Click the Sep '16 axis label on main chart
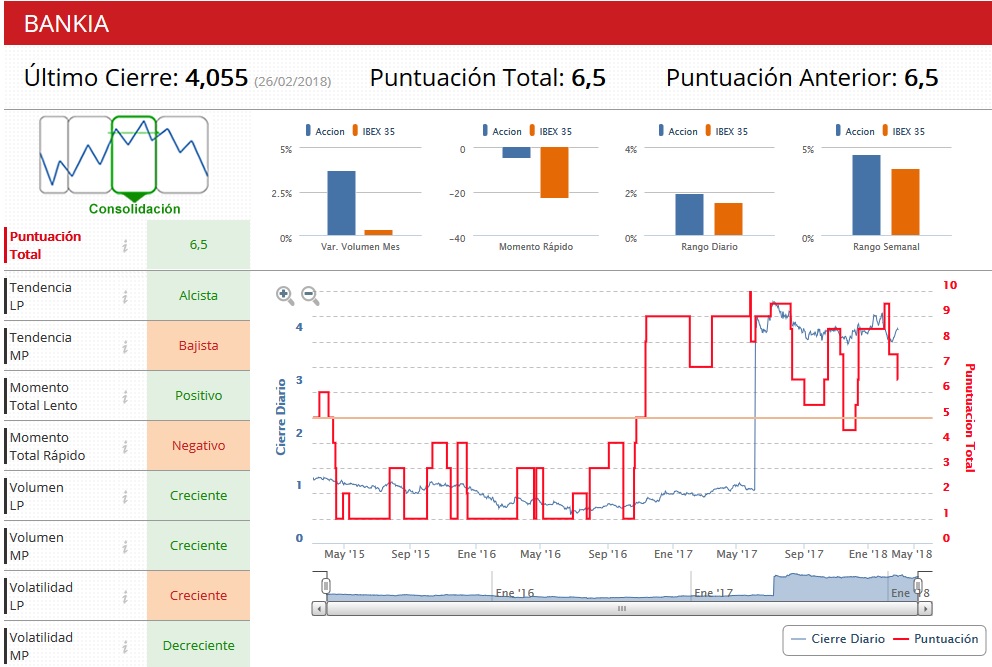Screen dimensions: 992x667 point(607,554)
